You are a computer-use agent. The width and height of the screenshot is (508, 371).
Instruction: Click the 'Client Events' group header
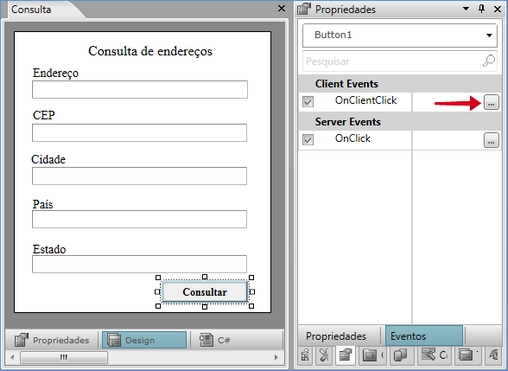pyautogui.click(x=347, y=84)
